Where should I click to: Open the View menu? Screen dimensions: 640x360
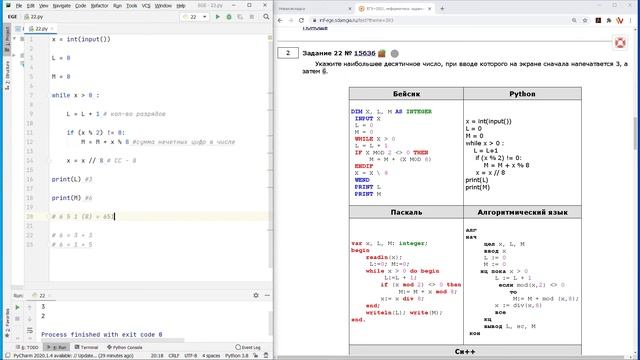coord(43,6)
